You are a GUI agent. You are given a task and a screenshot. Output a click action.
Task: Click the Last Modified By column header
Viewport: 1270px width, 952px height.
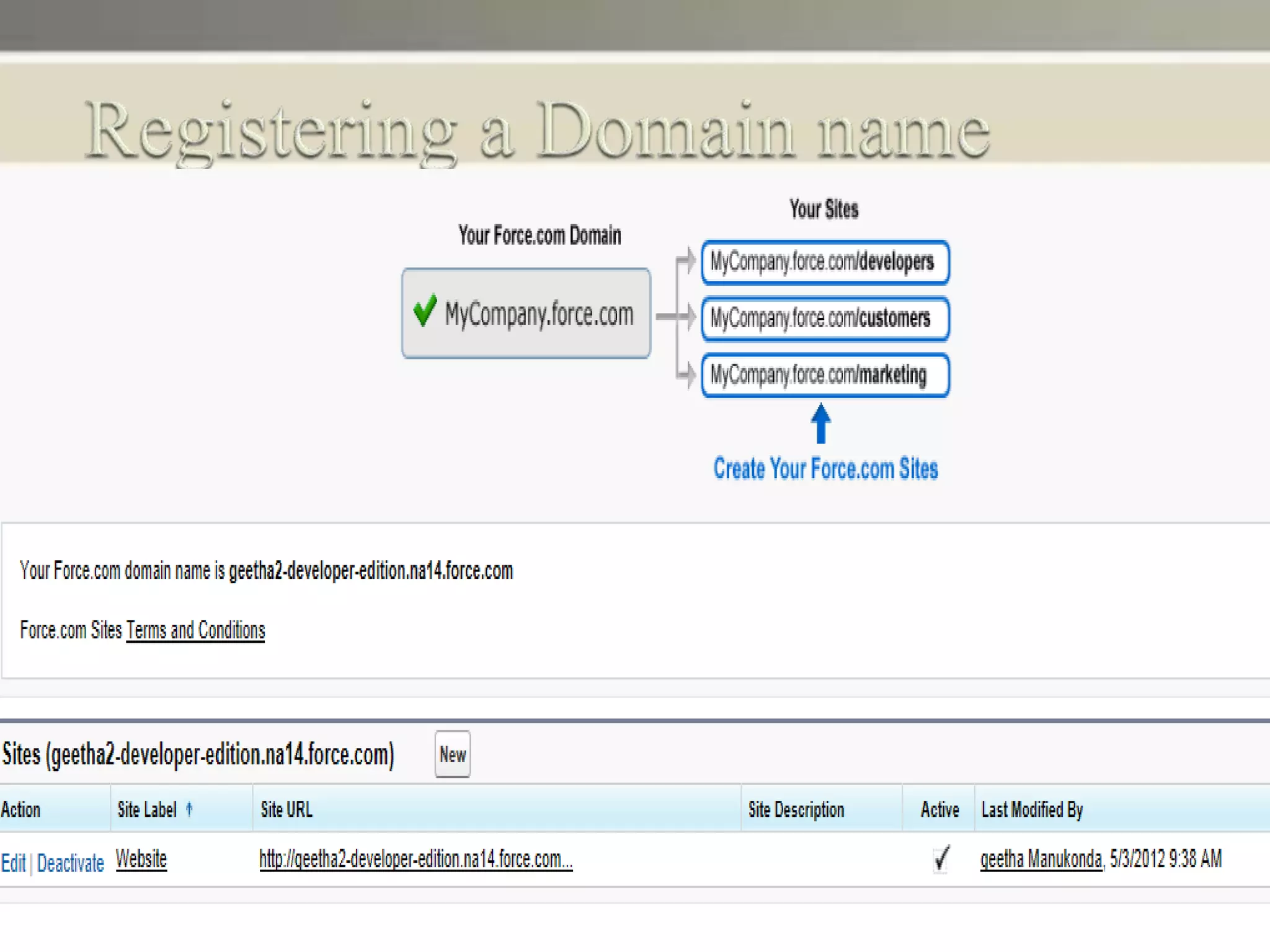tap(1032, 809)
